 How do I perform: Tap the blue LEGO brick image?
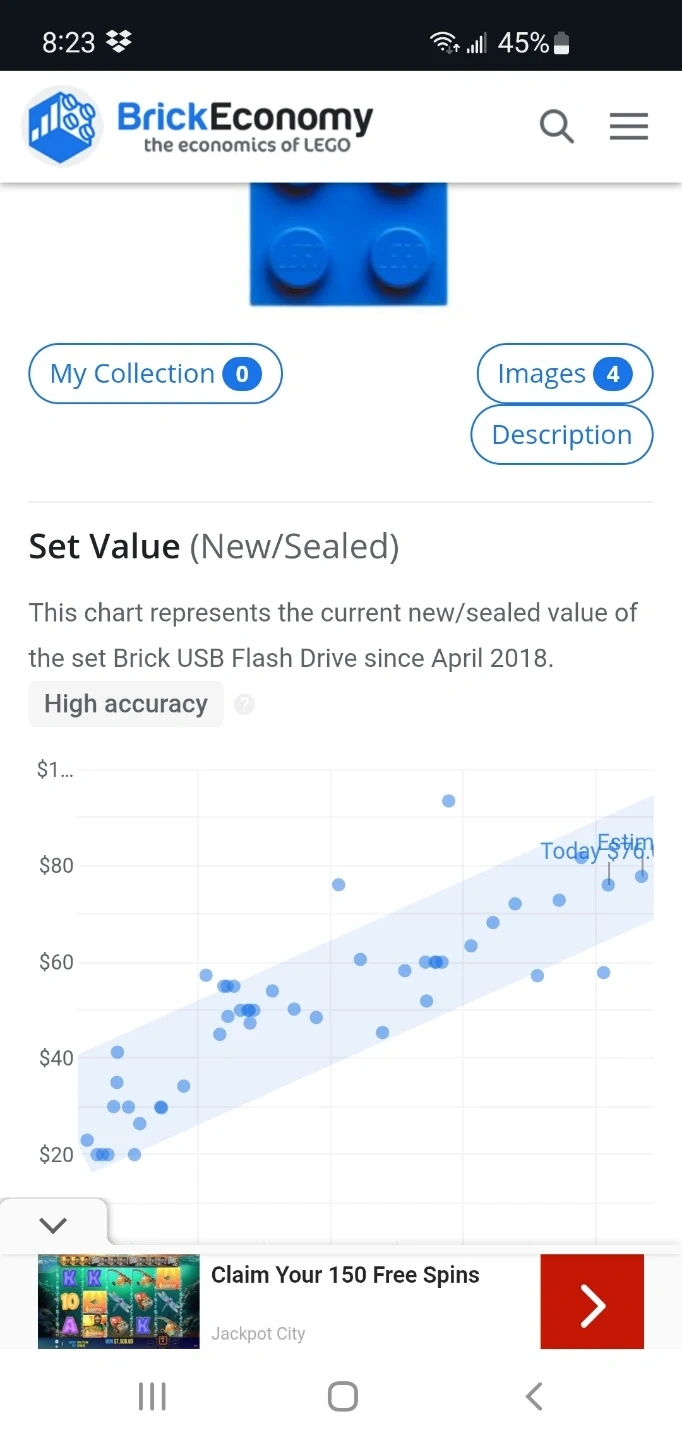coord(348,243)
